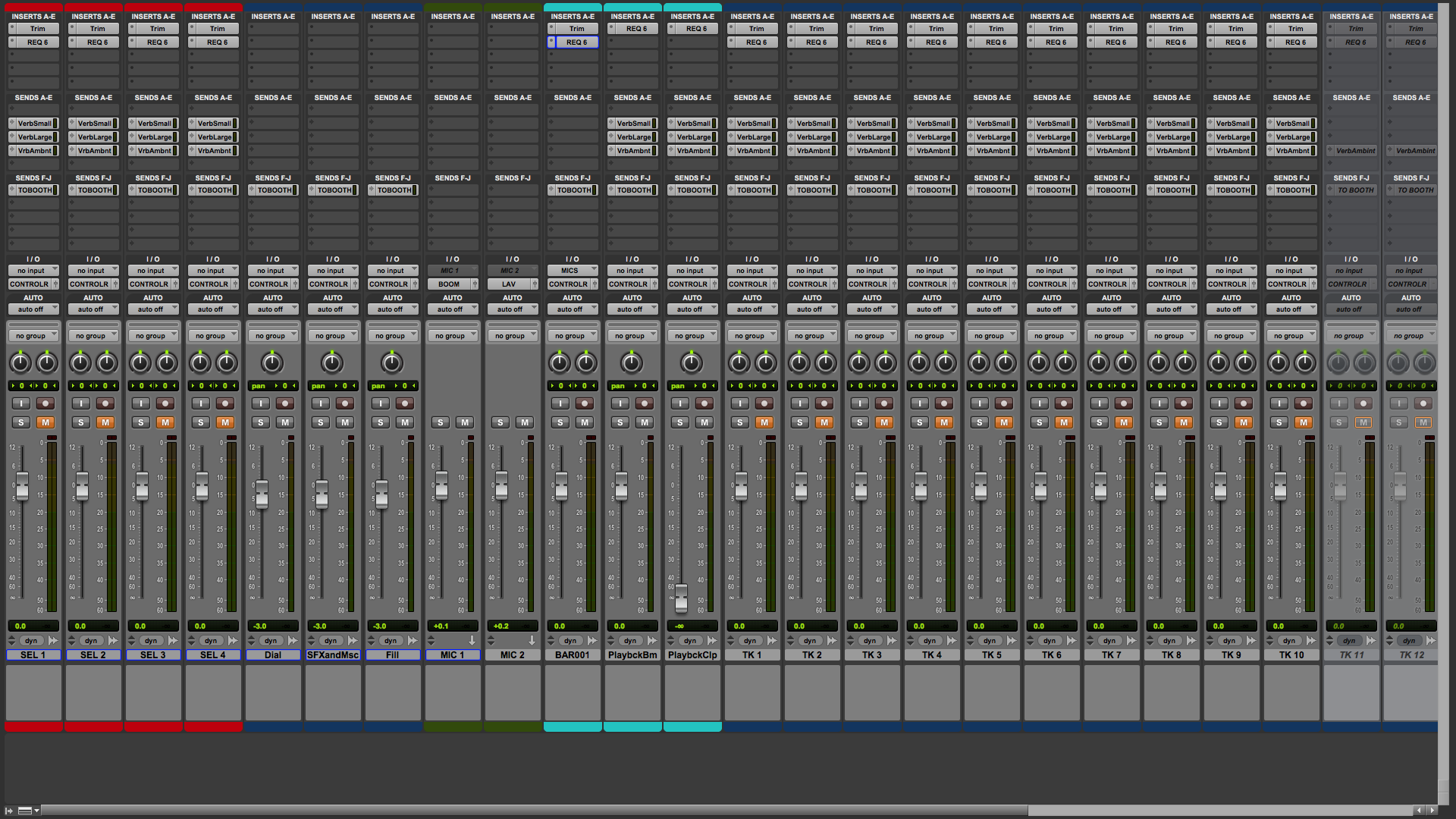Click left pan knob on SEL 3 track
The image size is (1456, 819).
(x=140, y=364)
